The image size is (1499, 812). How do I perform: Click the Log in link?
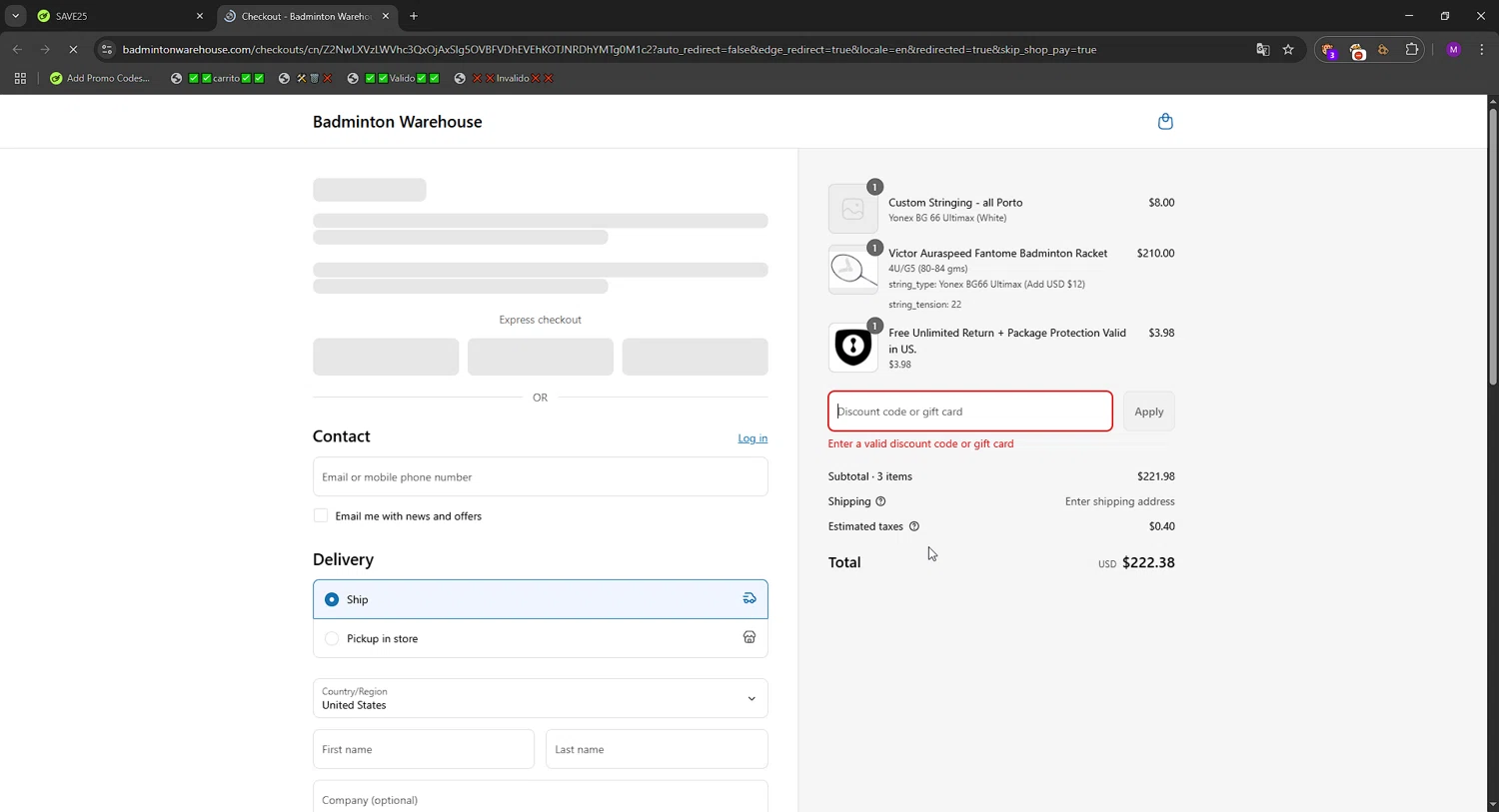pyautogui.click(x=752, y=438)
